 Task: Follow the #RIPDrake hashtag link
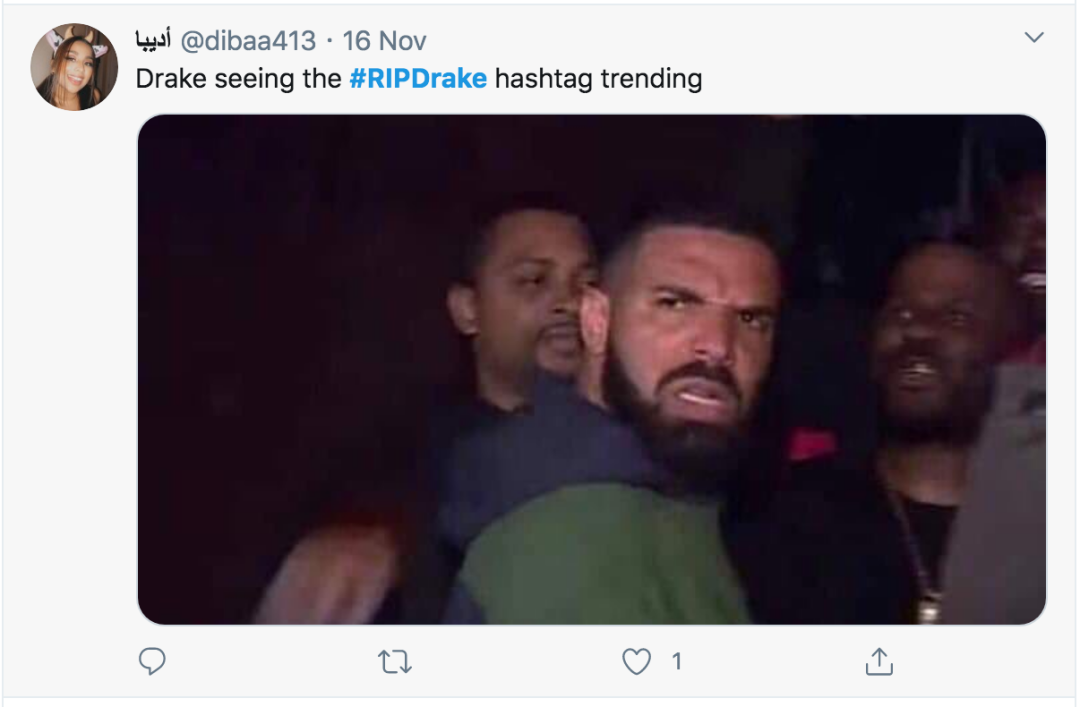click(418, 78)
